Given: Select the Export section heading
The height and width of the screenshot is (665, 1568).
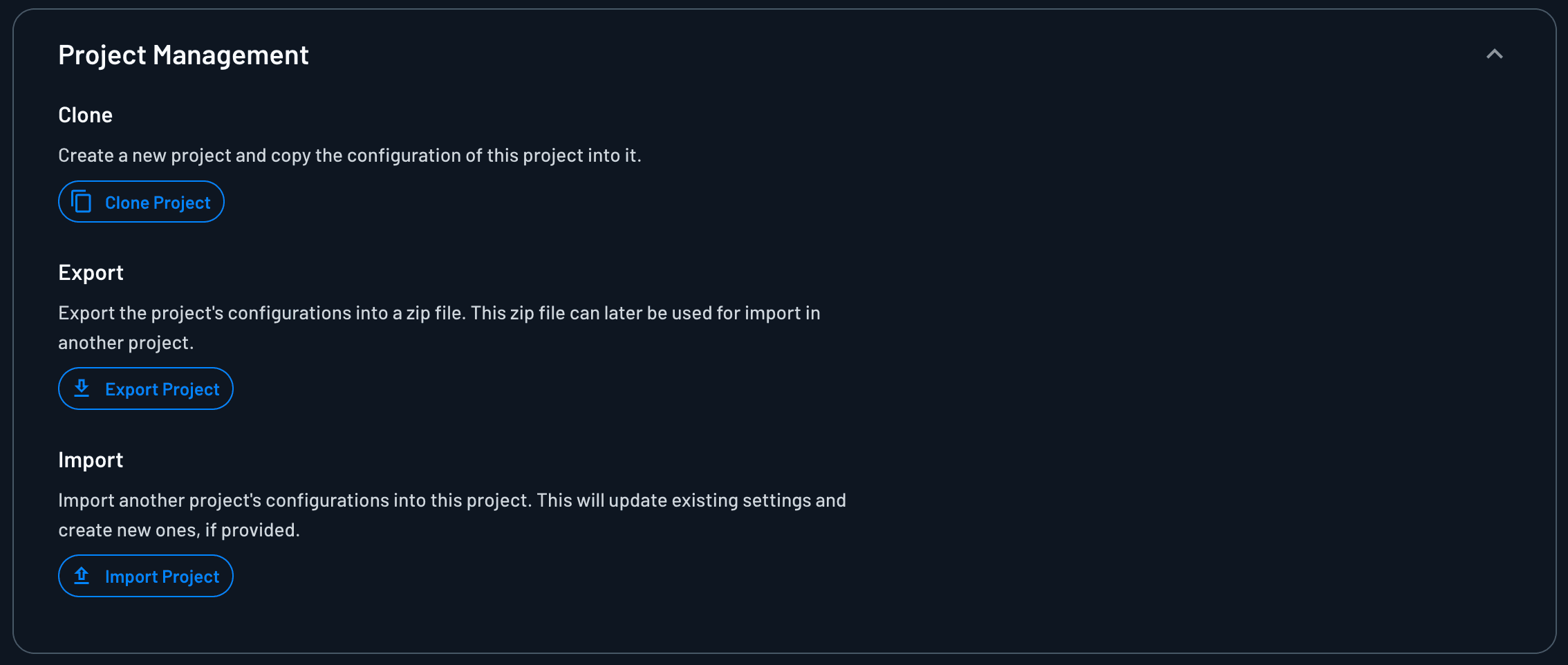Looking at the screenshot, I should (x=91, y=272).
